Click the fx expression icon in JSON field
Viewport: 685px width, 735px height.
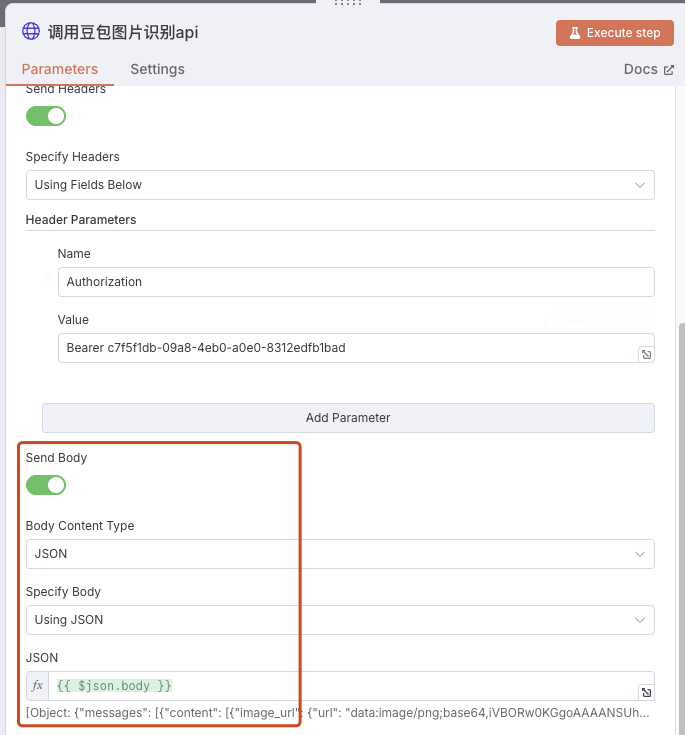(38, 686)
